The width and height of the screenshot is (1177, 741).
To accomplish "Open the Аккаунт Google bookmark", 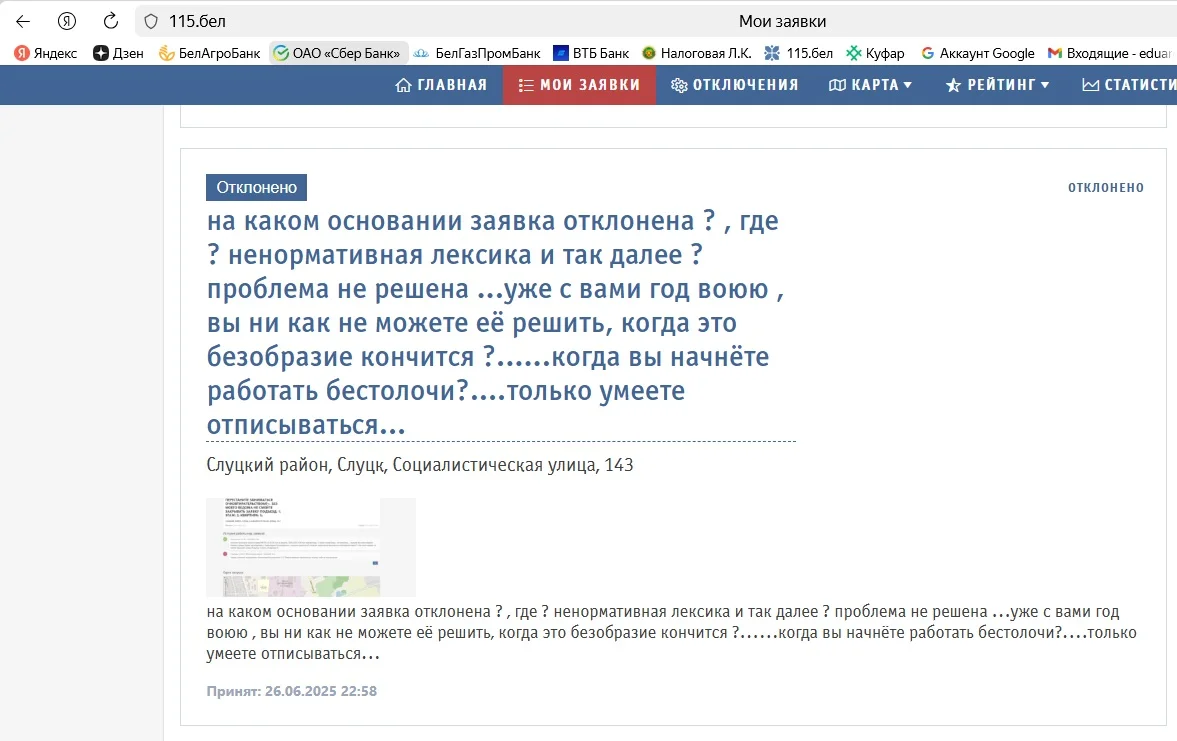I will click(977, 53).
